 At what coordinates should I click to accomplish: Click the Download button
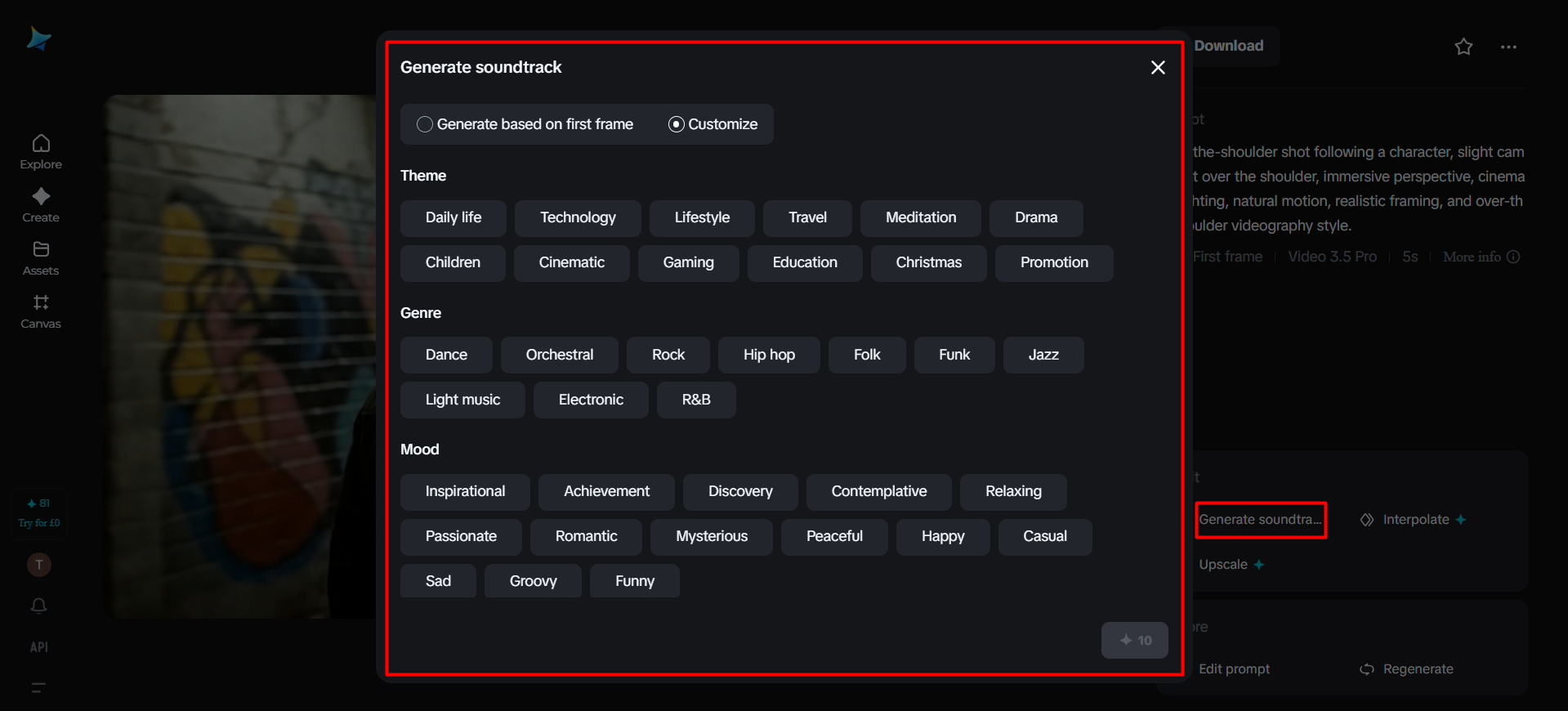[x=1228, y=46]
